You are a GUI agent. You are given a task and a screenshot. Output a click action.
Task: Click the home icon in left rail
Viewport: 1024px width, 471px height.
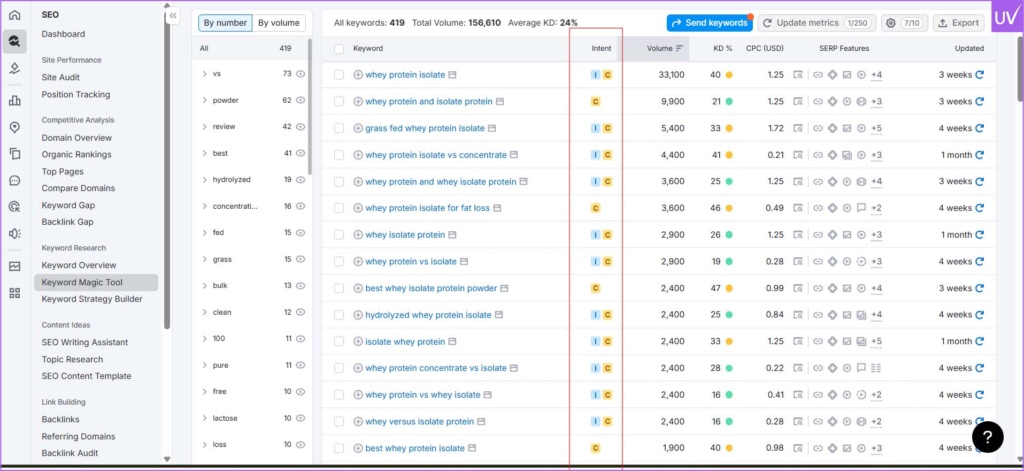[14, 15]
